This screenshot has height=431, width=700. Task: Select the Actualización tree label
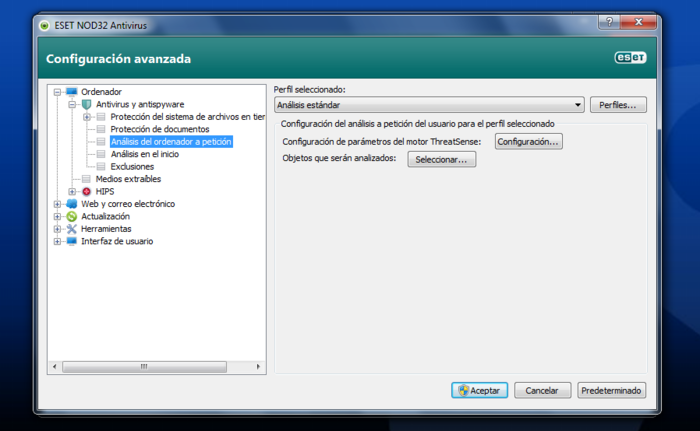pos(105,217)
